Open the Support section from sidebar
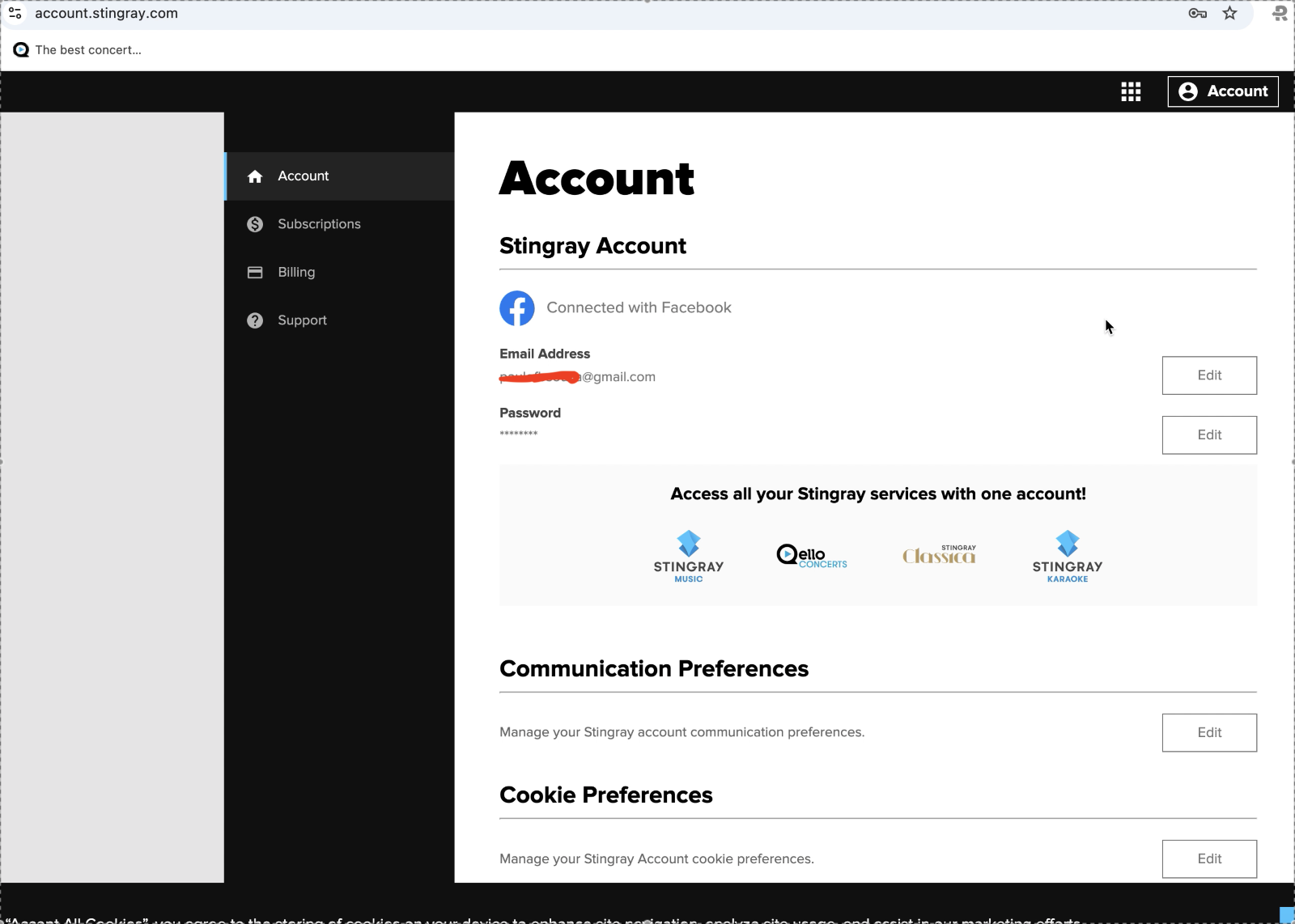 [x=302, y=320]
